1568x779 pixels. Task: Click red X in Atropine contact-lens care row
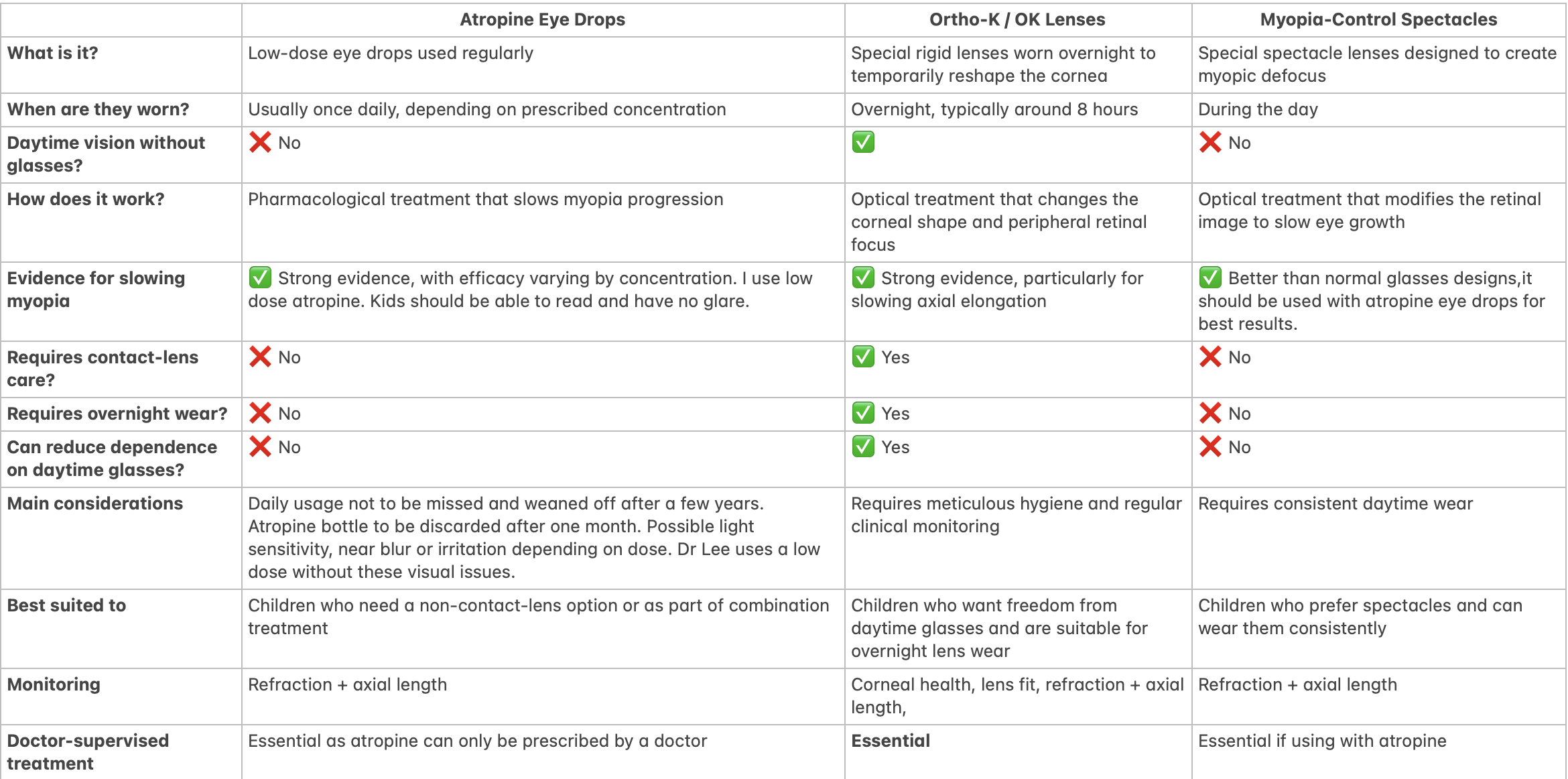pyautogui.click(x=260, y=357)
